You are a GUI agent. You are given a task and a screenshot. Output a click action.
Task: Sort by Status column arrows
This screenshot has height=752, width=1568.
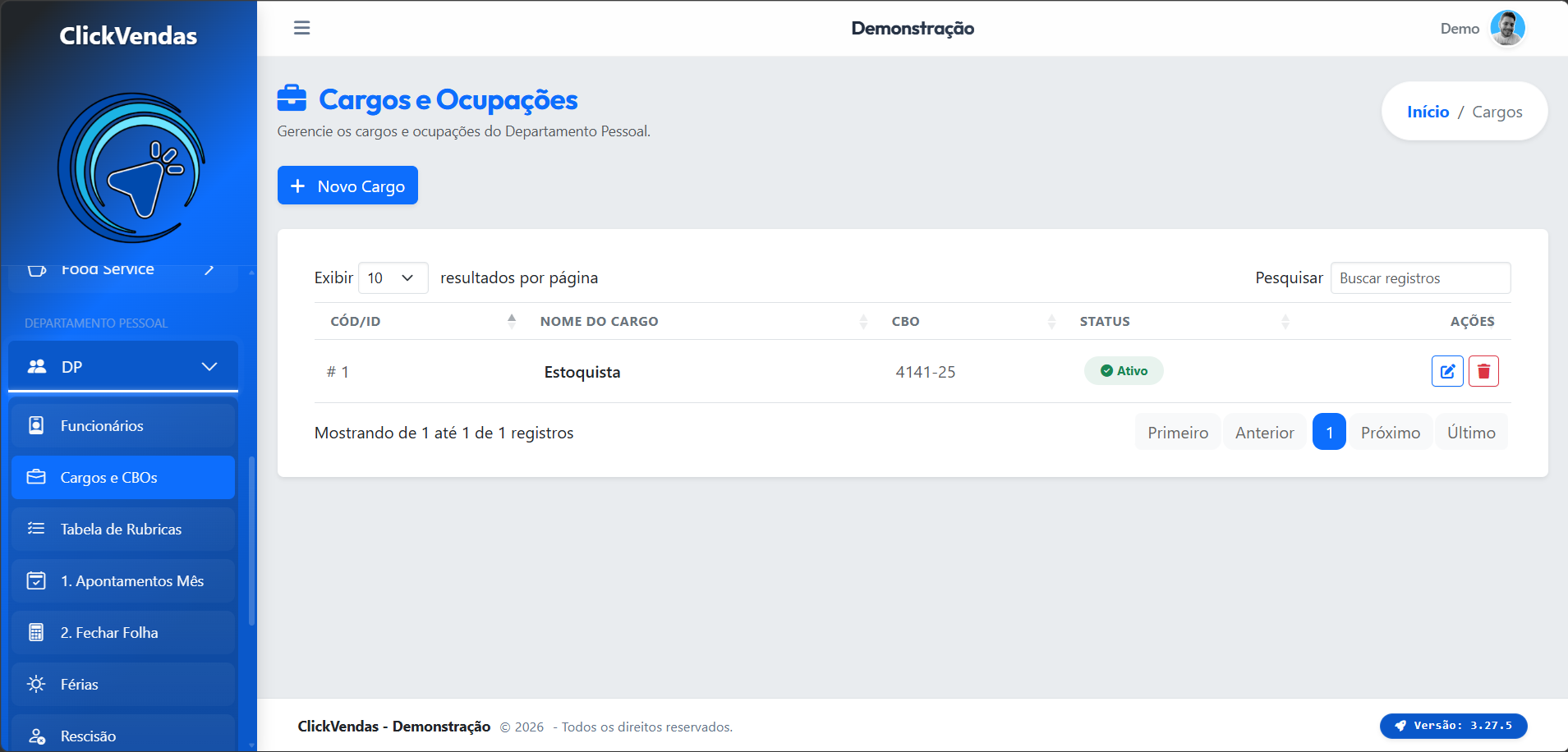point(1285,321)
